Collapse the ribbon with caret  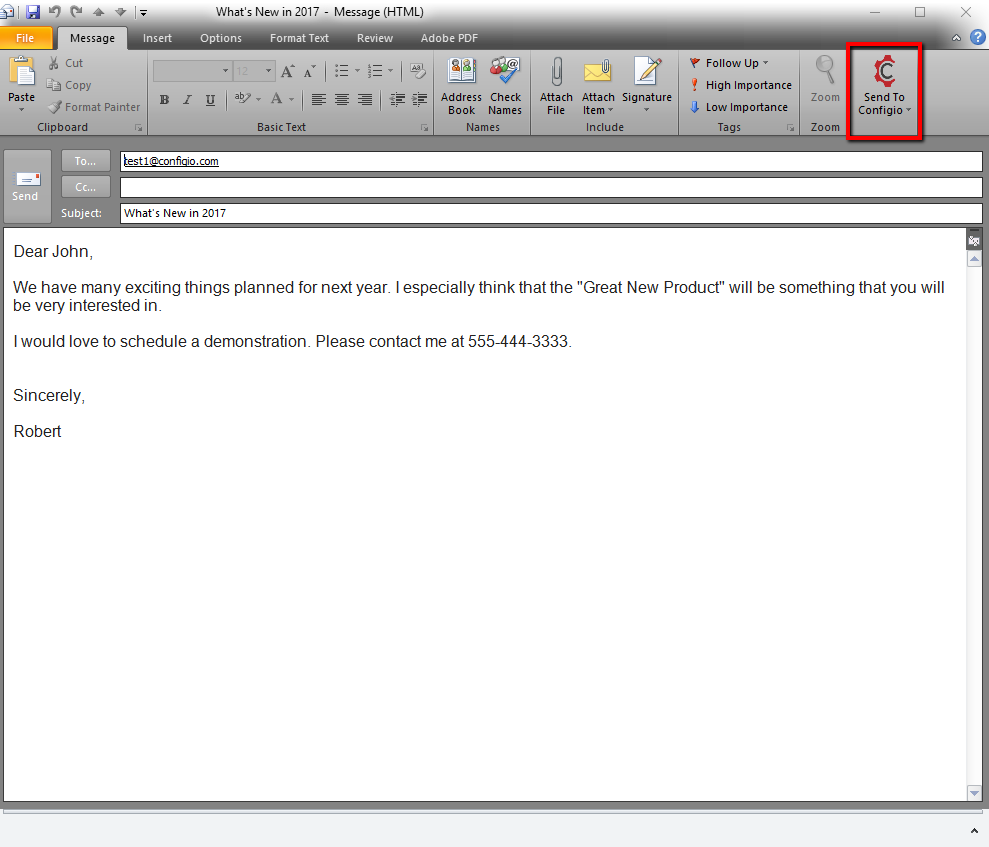(x=956, y=38)
